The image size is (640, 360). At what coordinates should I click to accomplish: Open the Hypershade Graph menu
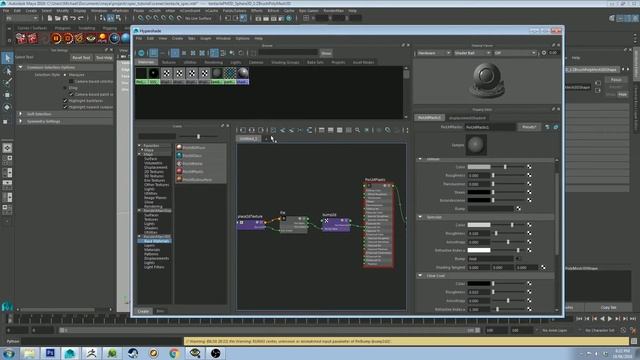pyautogui.click(x=205, y=38)
